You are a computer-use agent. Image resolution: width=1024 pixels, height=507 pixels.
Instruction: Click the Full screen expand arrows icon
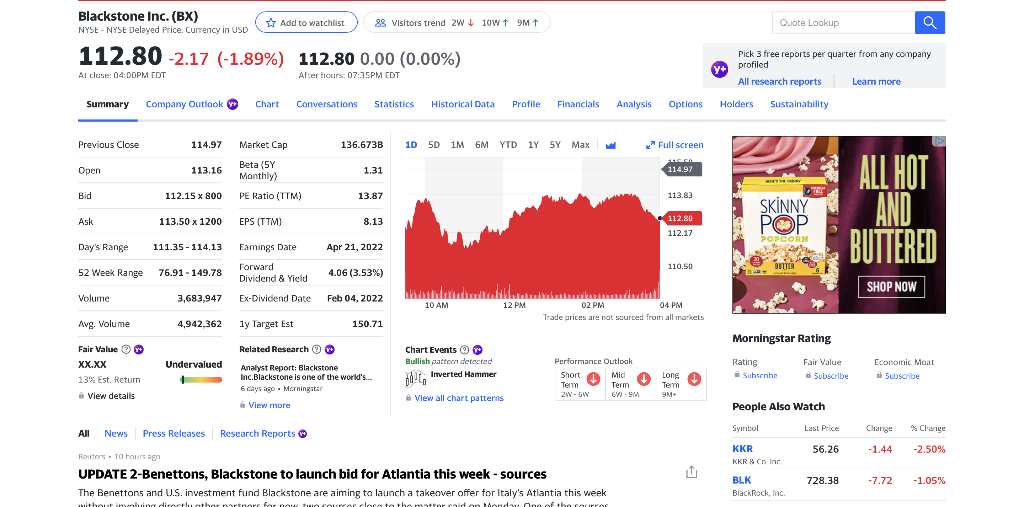coord(650,145)
